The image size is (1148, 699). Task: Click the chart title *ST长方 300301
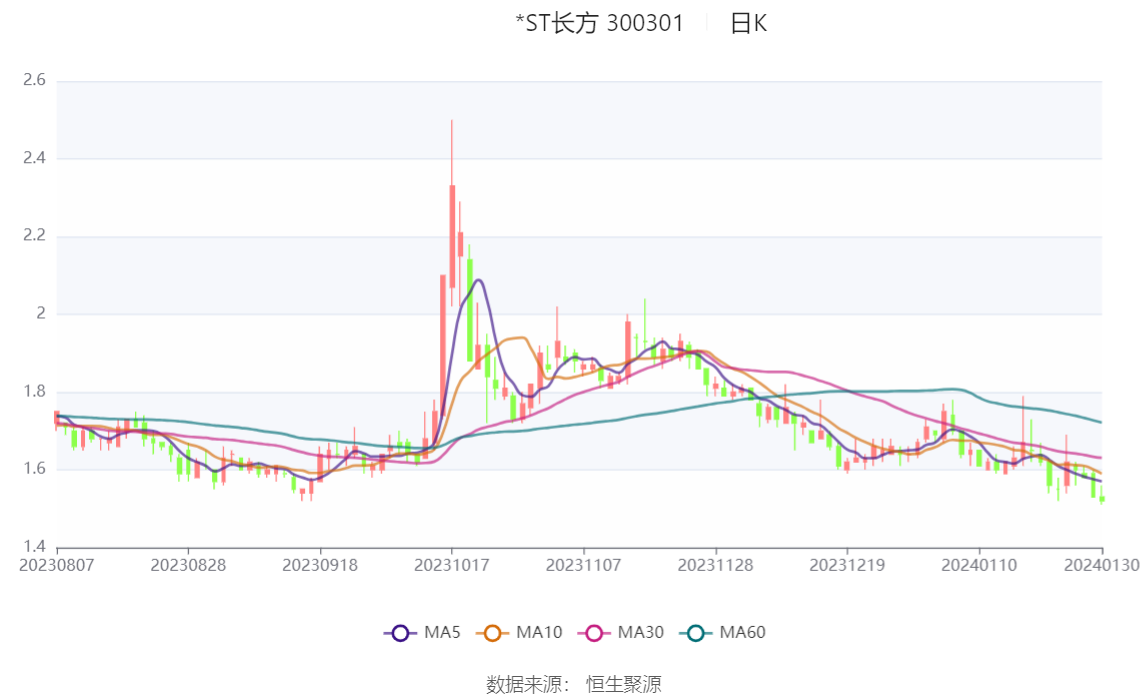coord(599,23)
